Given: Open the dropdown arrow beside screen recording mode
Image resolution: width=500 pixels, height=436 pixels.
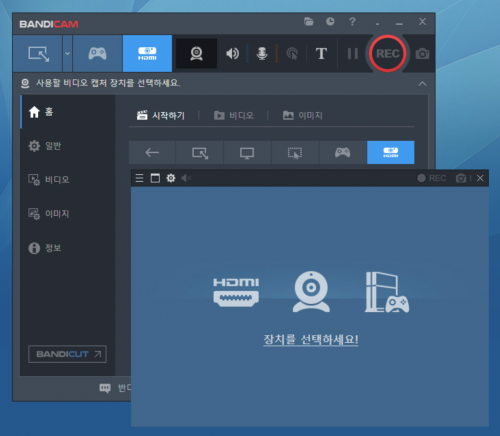Looking at the screenshot, I should [x=67, y=53].
